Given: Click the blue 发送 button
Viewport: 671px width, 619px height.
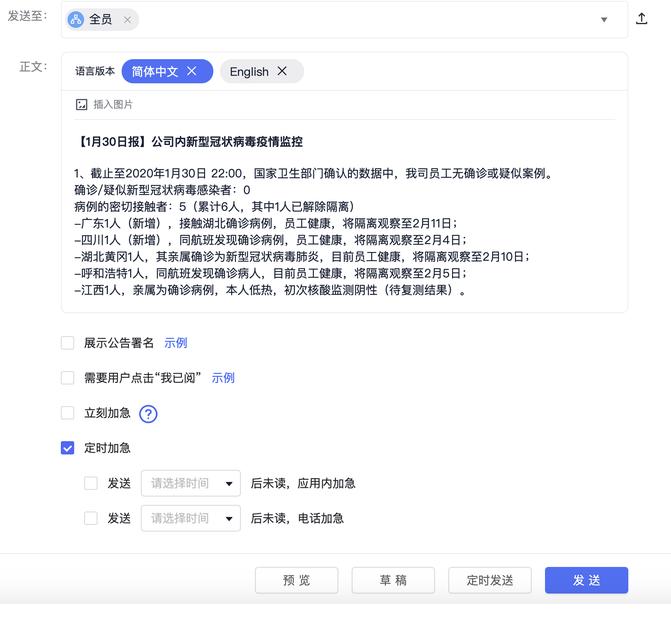Looking at the screenshot, I should pos(586,580).
